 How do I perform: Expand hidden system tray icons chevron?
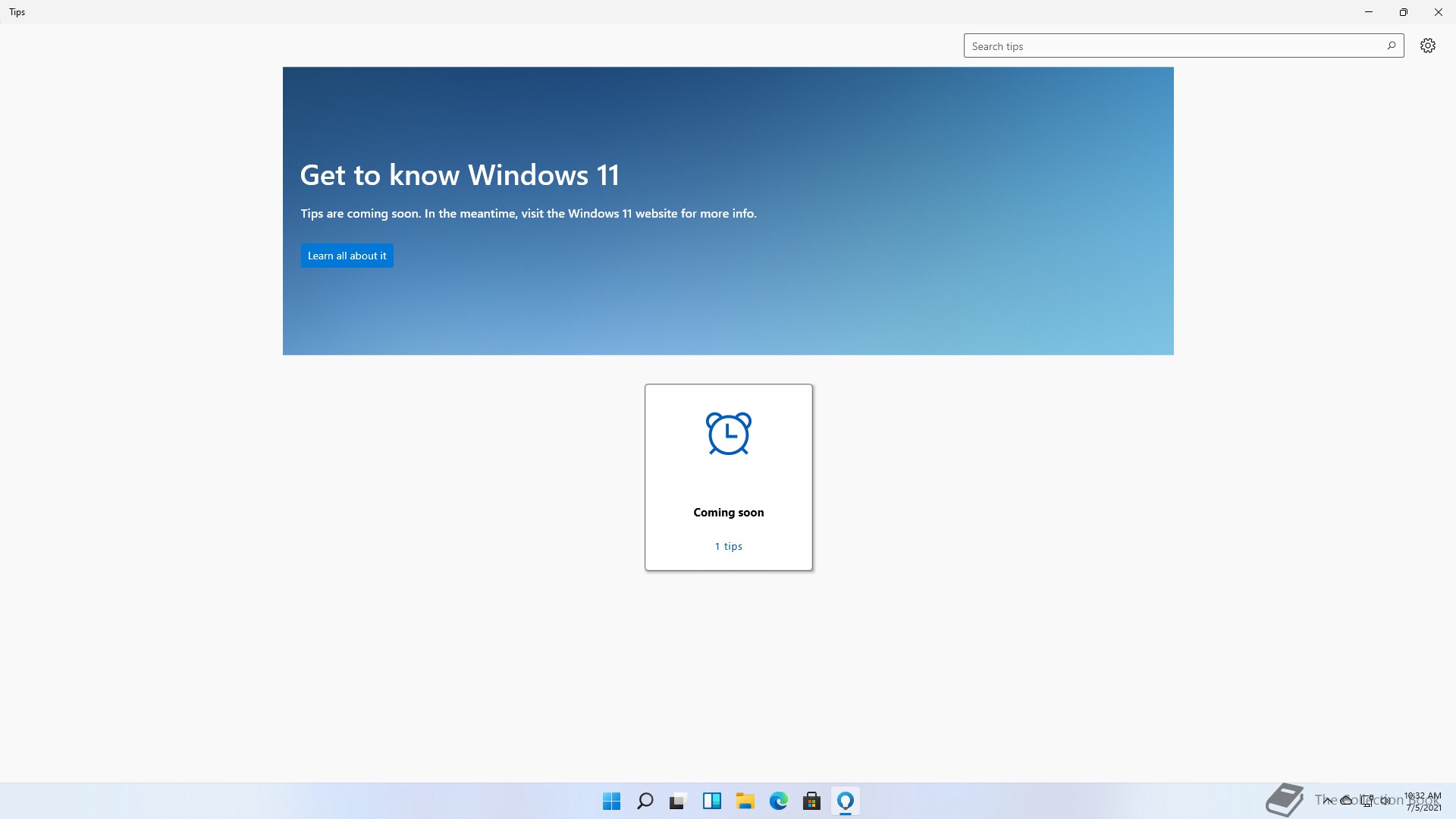[1327, 801]
